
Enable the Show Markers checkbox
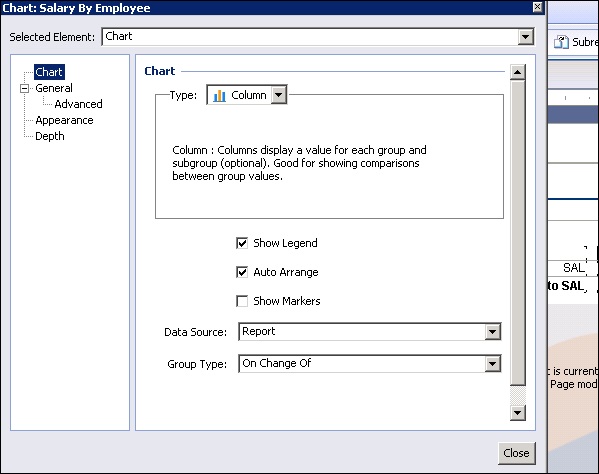click(x=242, y=301)
